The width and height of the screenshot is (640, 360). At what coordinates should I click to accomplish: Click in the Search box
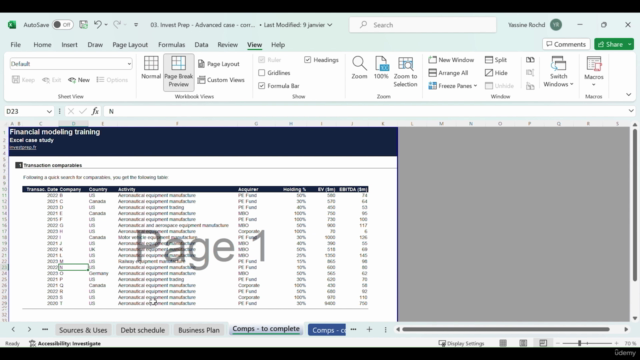423,25
